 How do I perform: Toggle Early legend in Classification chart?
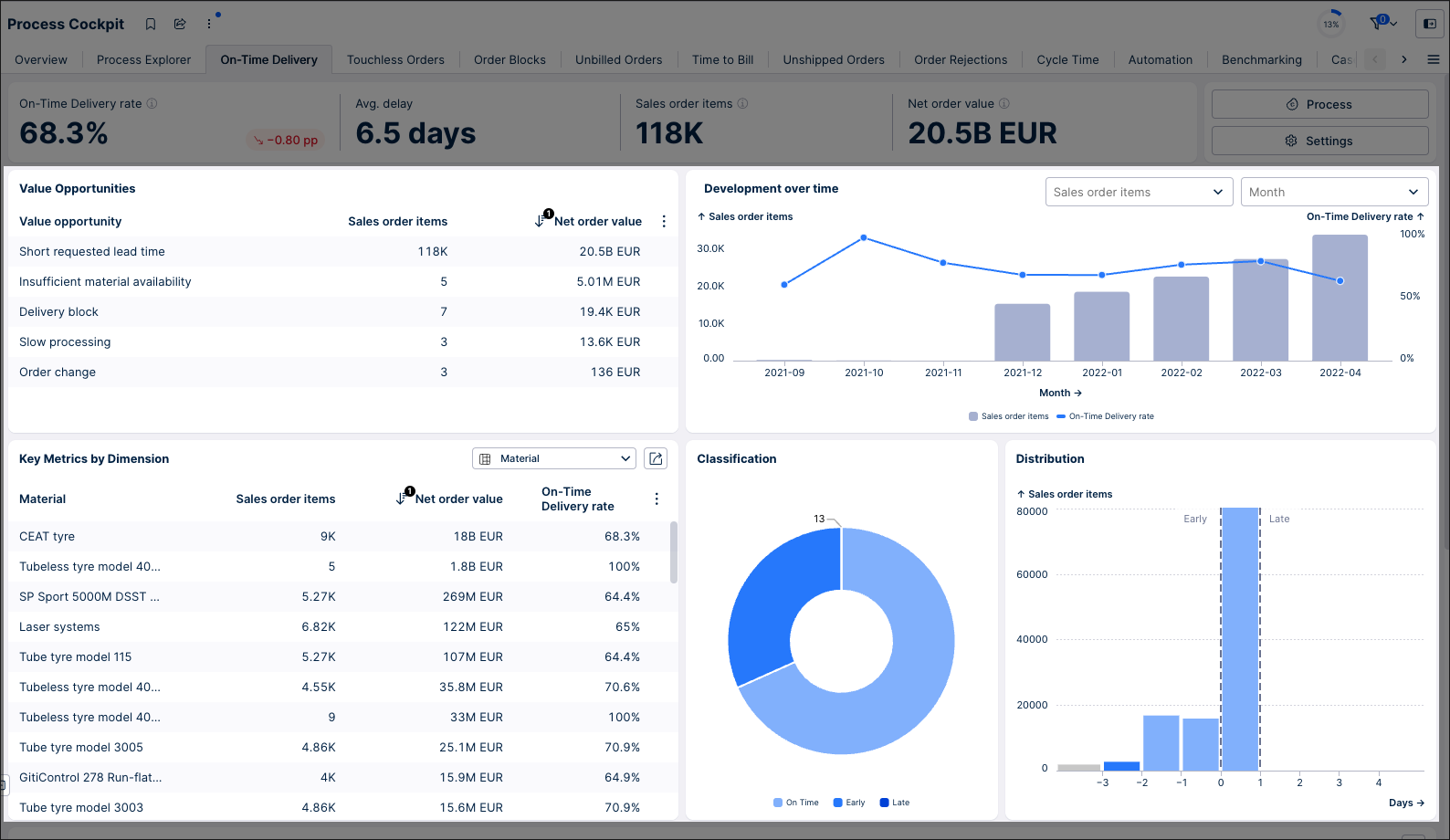coord(849,803)
